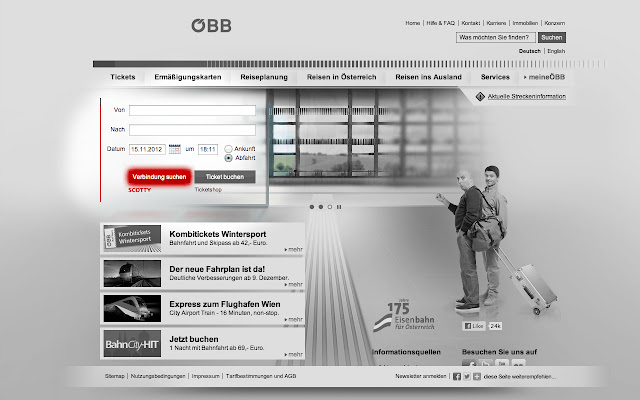Viewport: 640px width, 400px height.
Task: Go to second slideshow dot
Action: point(321,207)
